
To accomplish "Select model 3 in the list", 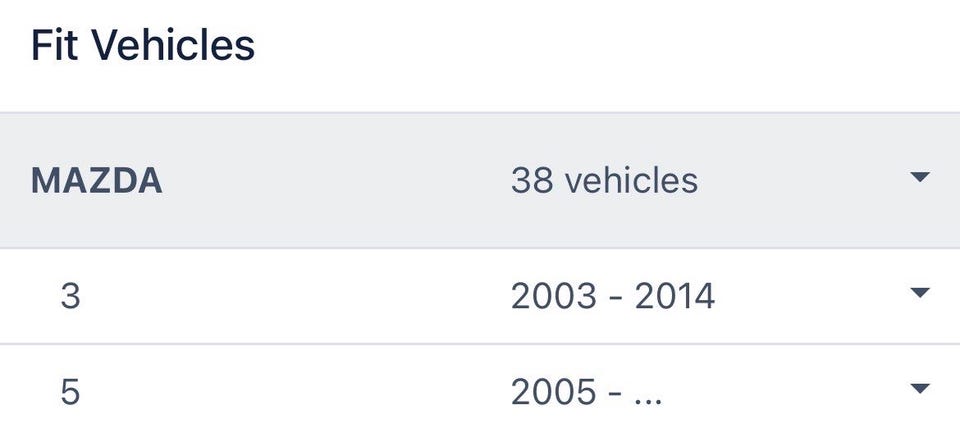I will pos(70,296).
